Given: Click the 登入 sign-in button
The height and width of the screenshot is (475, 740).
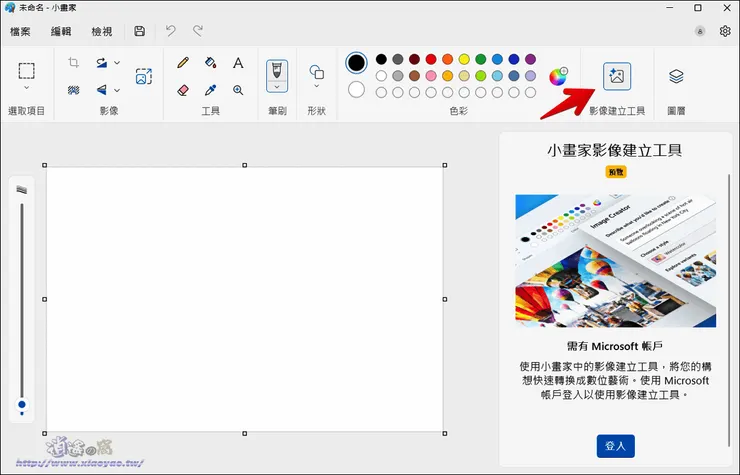Looking at the screenshot, I should (x=615, y=446).
